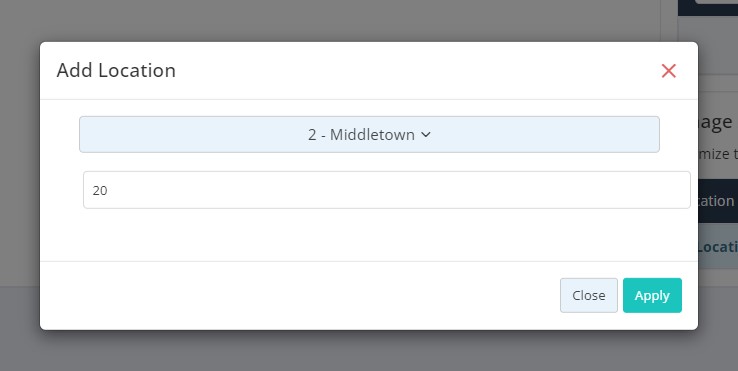Click the '20' value in text box
The image size is (738, 371).
pyautogui.click(x=100, y=191)
